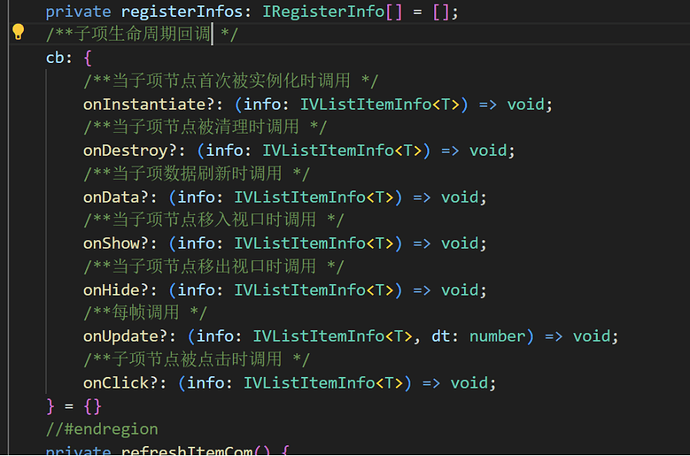
Task: Click the 当子项节点移入视口时调用 comment
Action: click(x=213, y=220)
